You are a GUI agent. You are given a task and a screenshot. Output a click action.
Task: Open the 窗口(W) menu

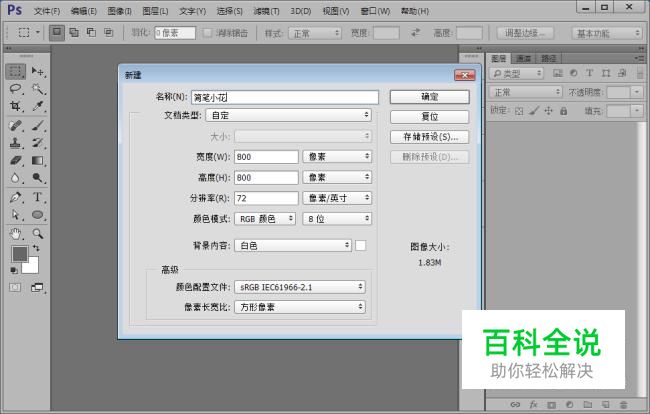point(375,11)
